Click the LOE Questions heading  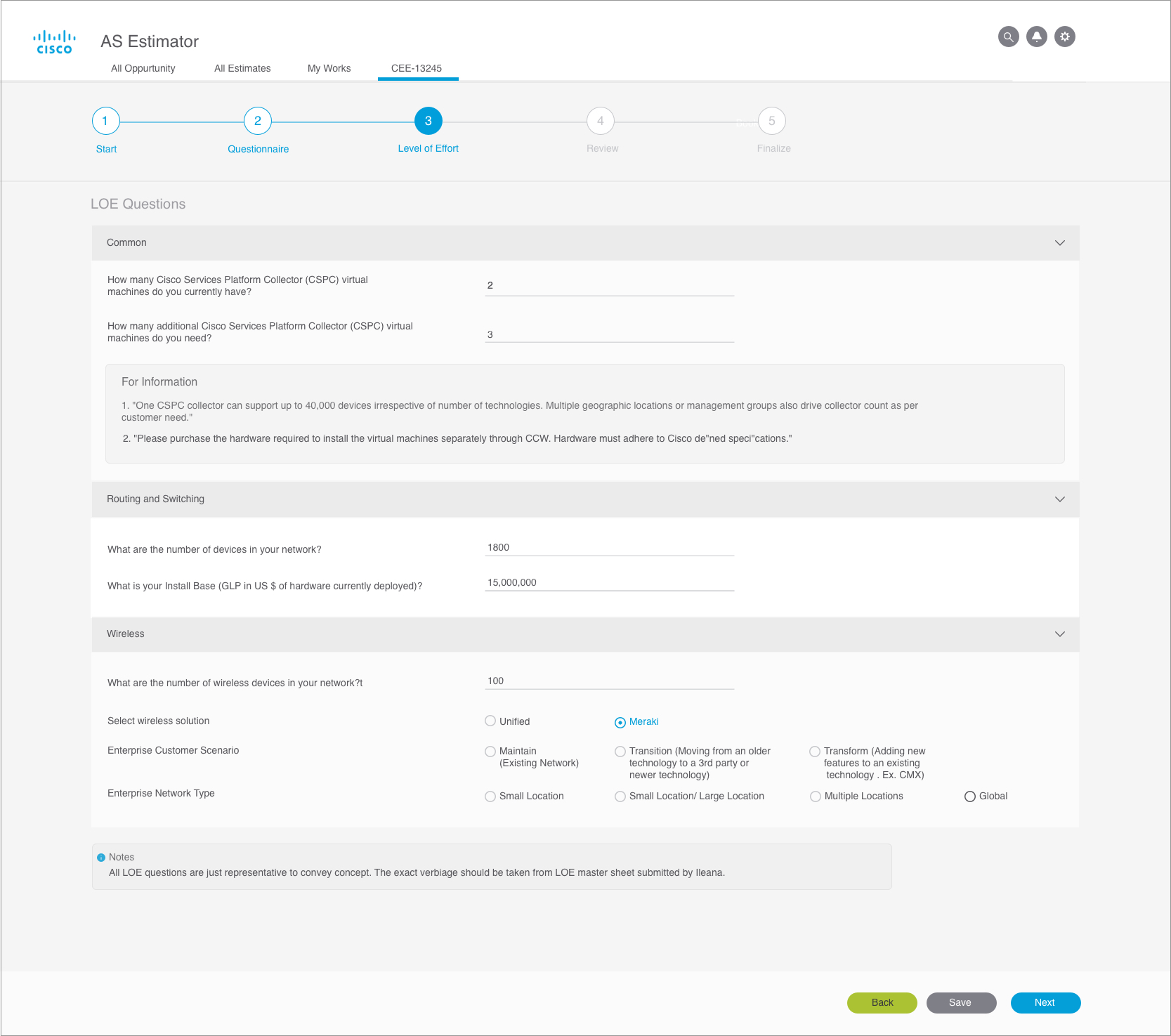tap(138, 204)
